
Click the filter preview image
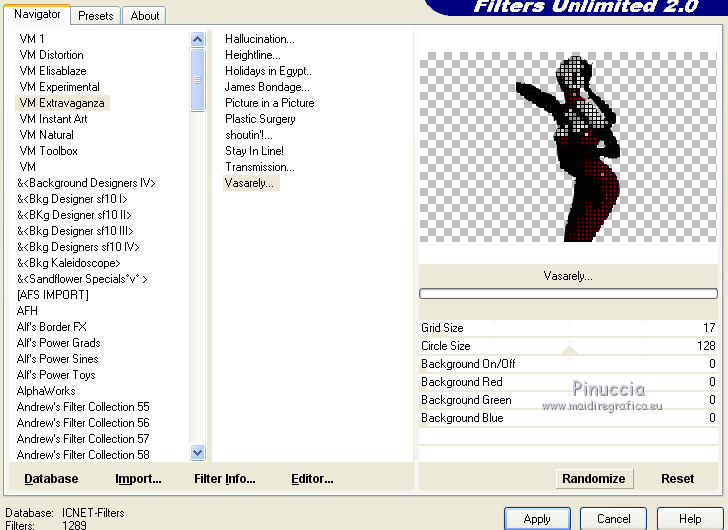[568, 147]
